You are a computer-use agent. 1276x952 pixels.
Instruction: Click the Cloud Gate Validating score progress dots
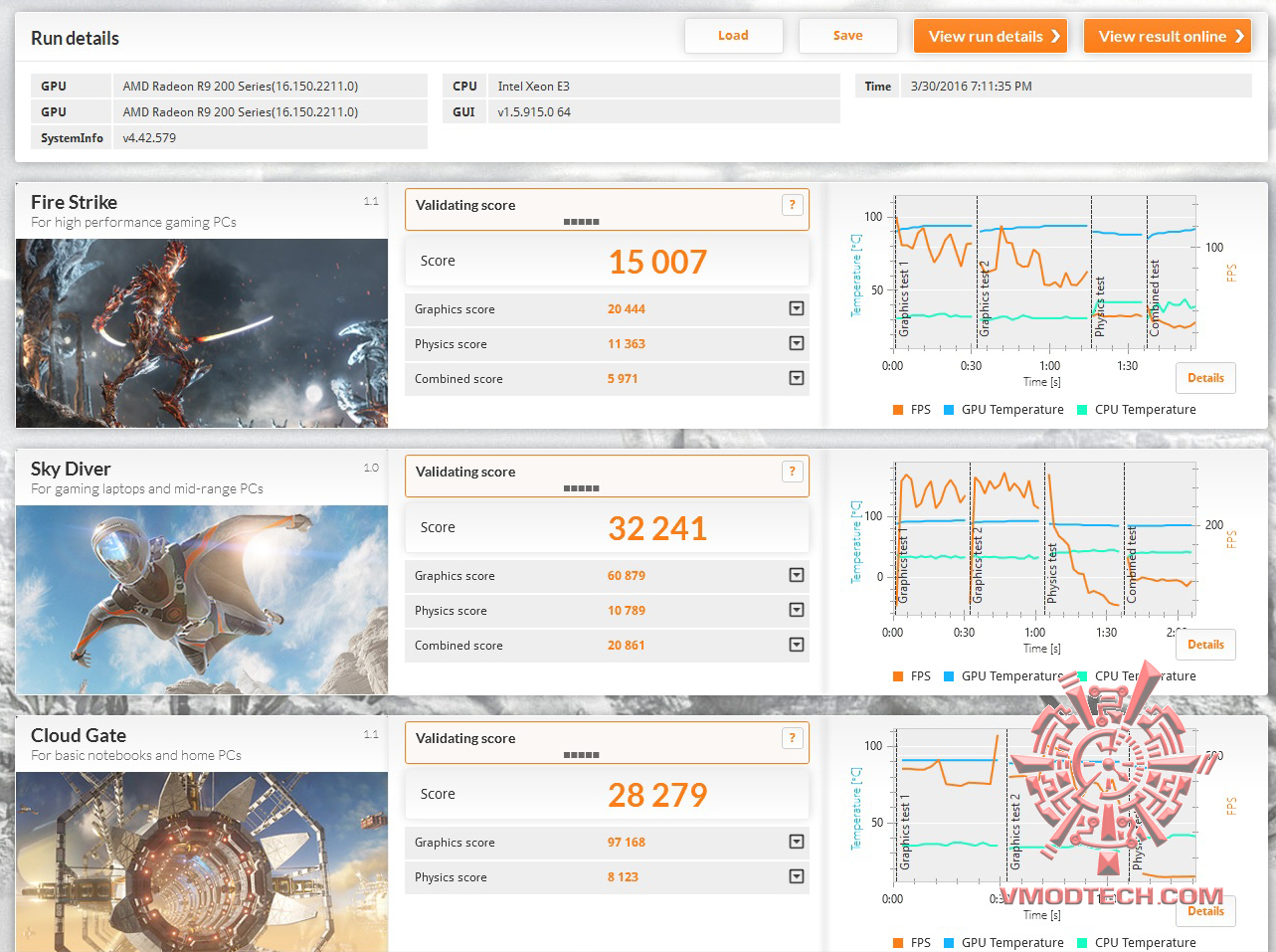coord(581,755)
